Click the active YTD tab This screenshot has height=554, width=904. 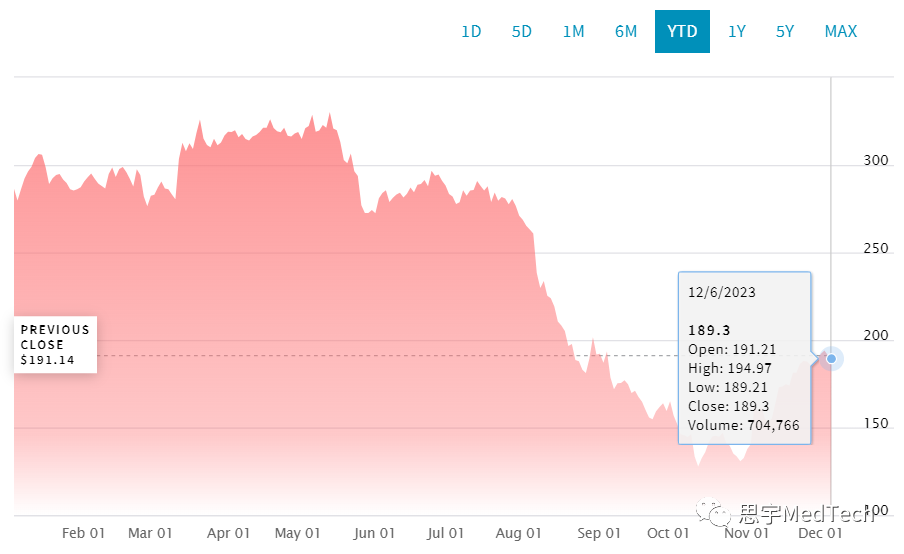coord(682,31)
